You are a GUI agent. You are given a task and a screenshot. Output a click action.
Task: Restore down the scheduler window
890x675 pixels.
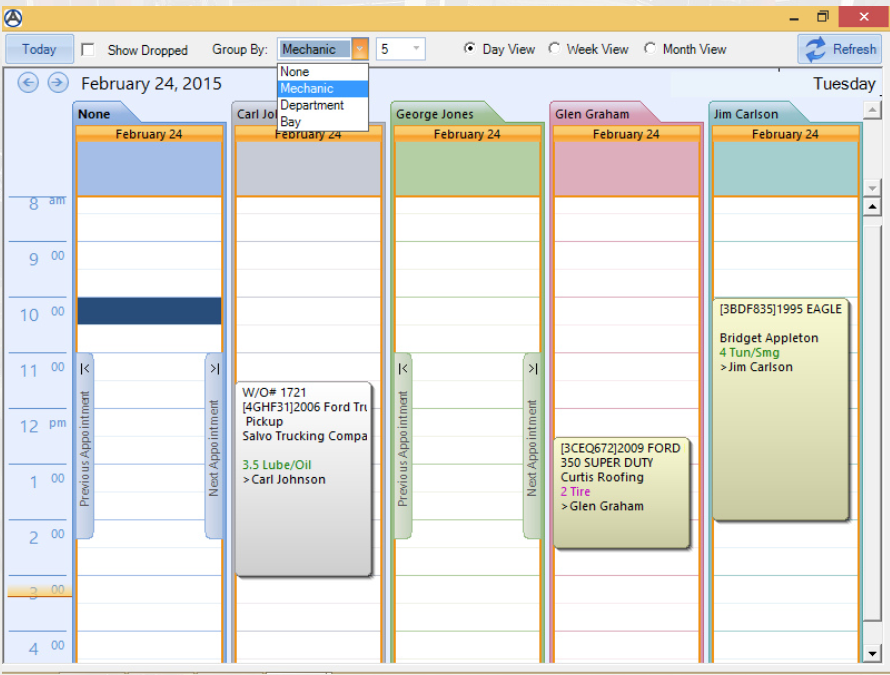(x=822, y=17)
